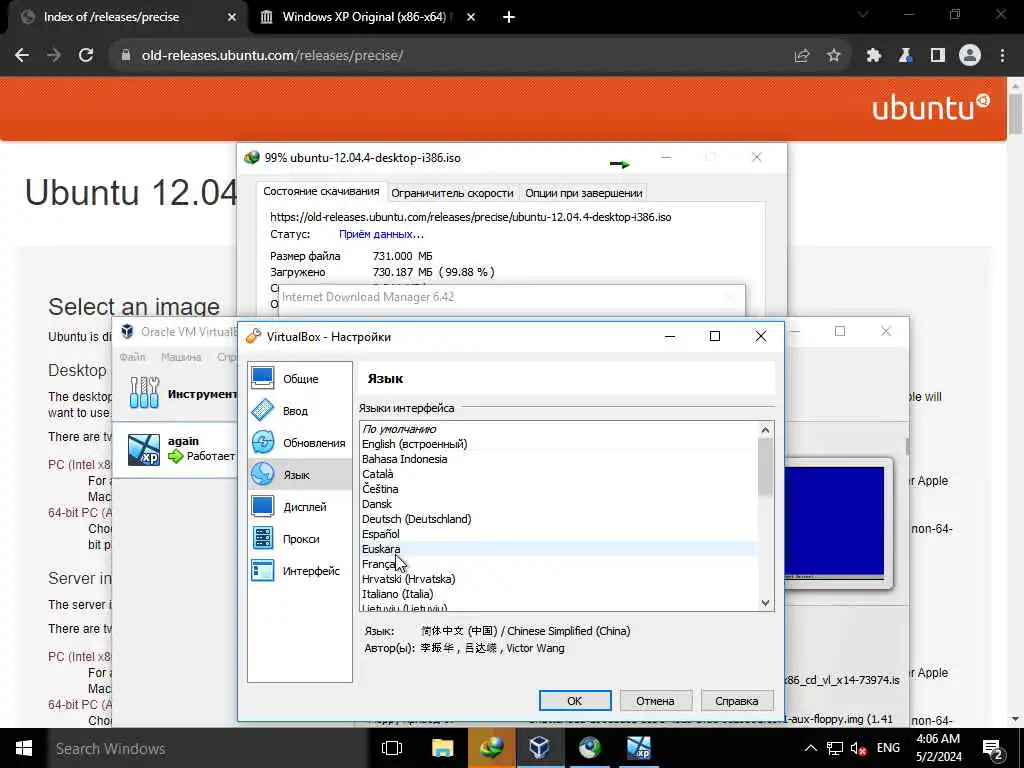Open the notification center icon

coord(993,749)
